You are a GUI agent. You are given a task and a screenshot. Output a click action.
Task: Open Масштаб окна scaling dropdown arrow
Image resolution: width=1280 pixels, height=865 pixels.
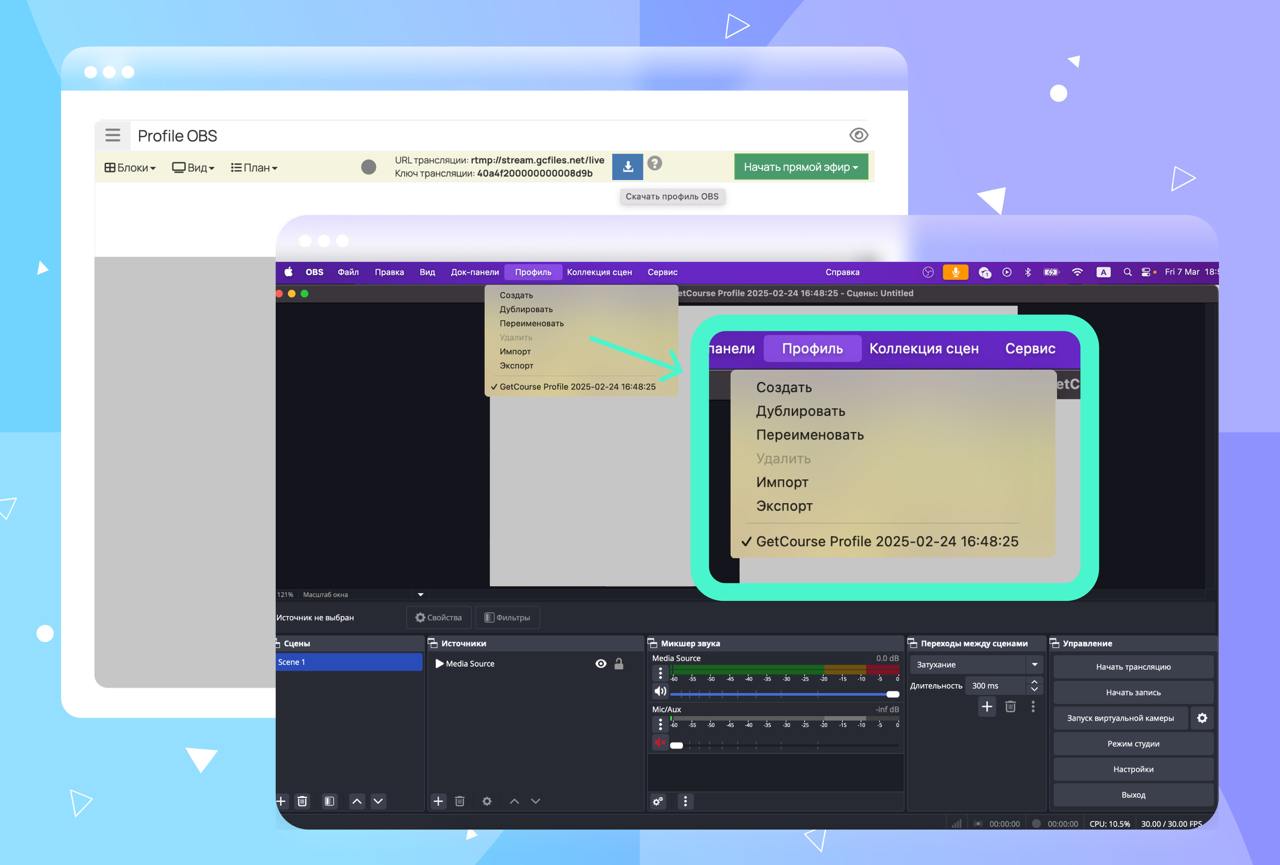[x=420, y=595]
